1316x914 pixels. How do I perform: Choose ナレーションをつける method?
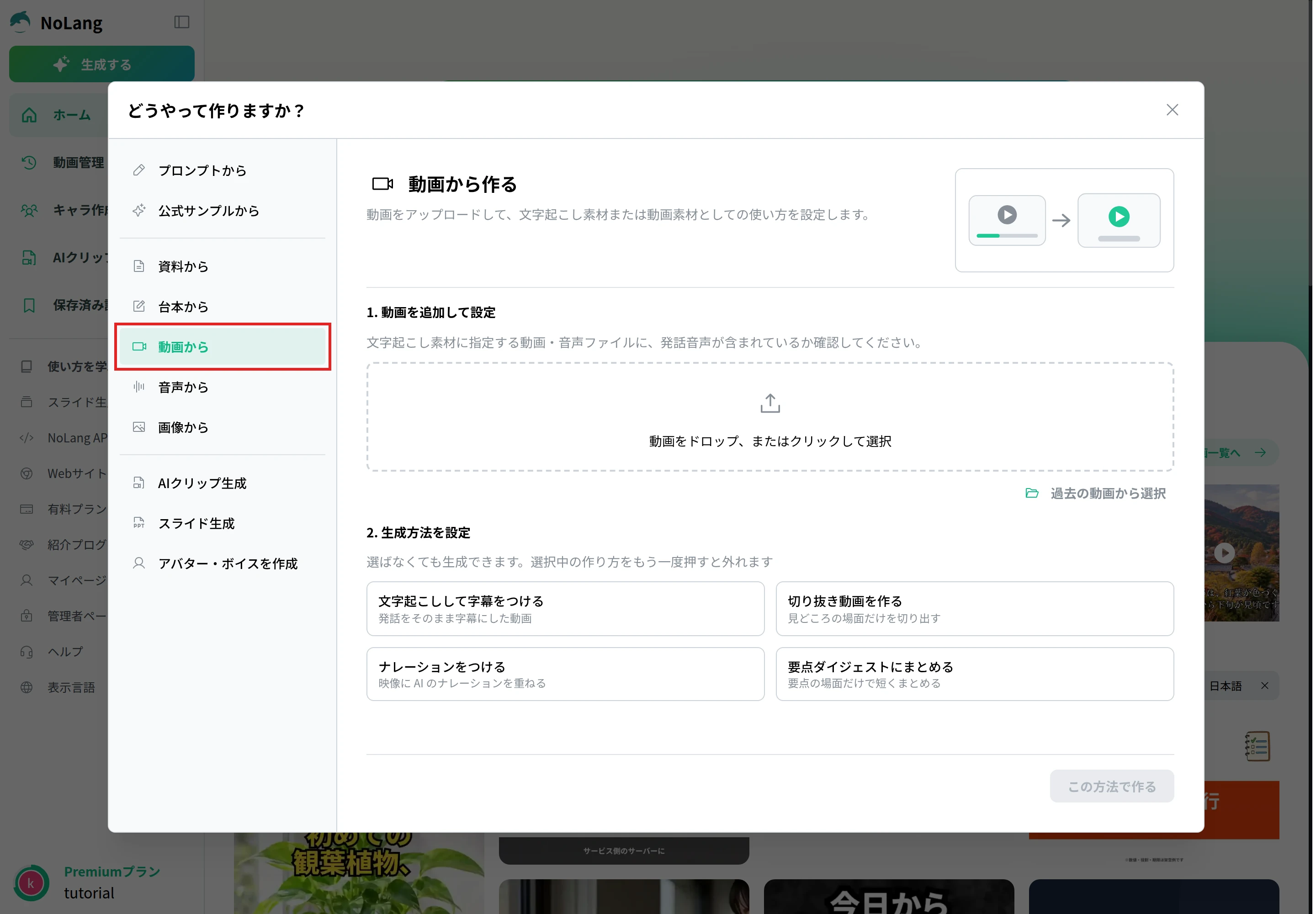tap(565, 674)
